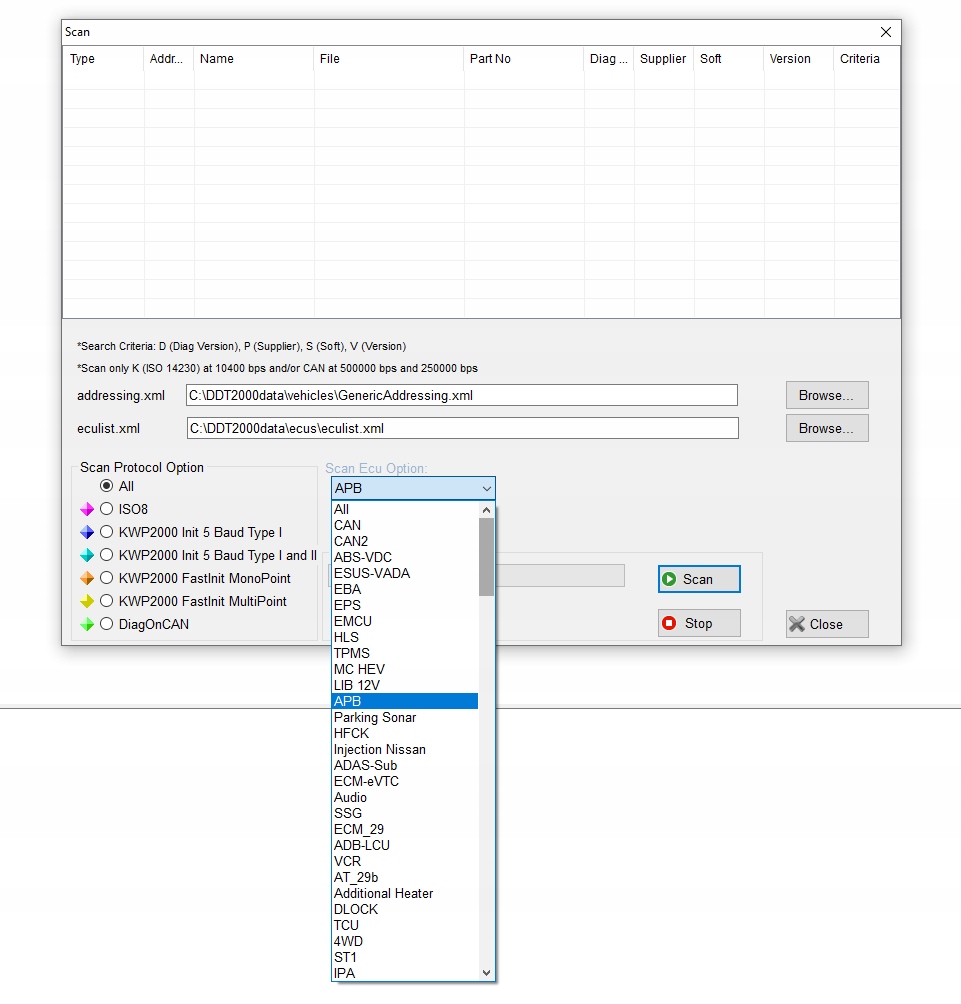Image resolution: width=961 pixels, height=1004 pixels.
Task: Select ST1 entry in list
Action: (x=405, y=958)
